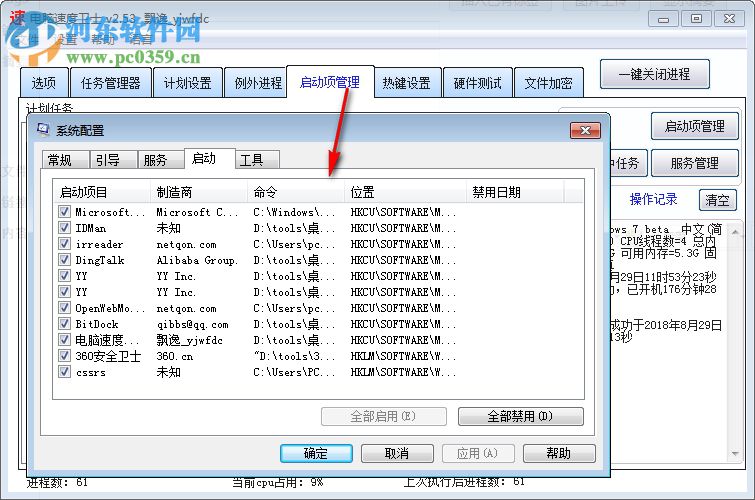Select the DingTalk row name
The image size is (755, 500).
[x=100, y=260]
